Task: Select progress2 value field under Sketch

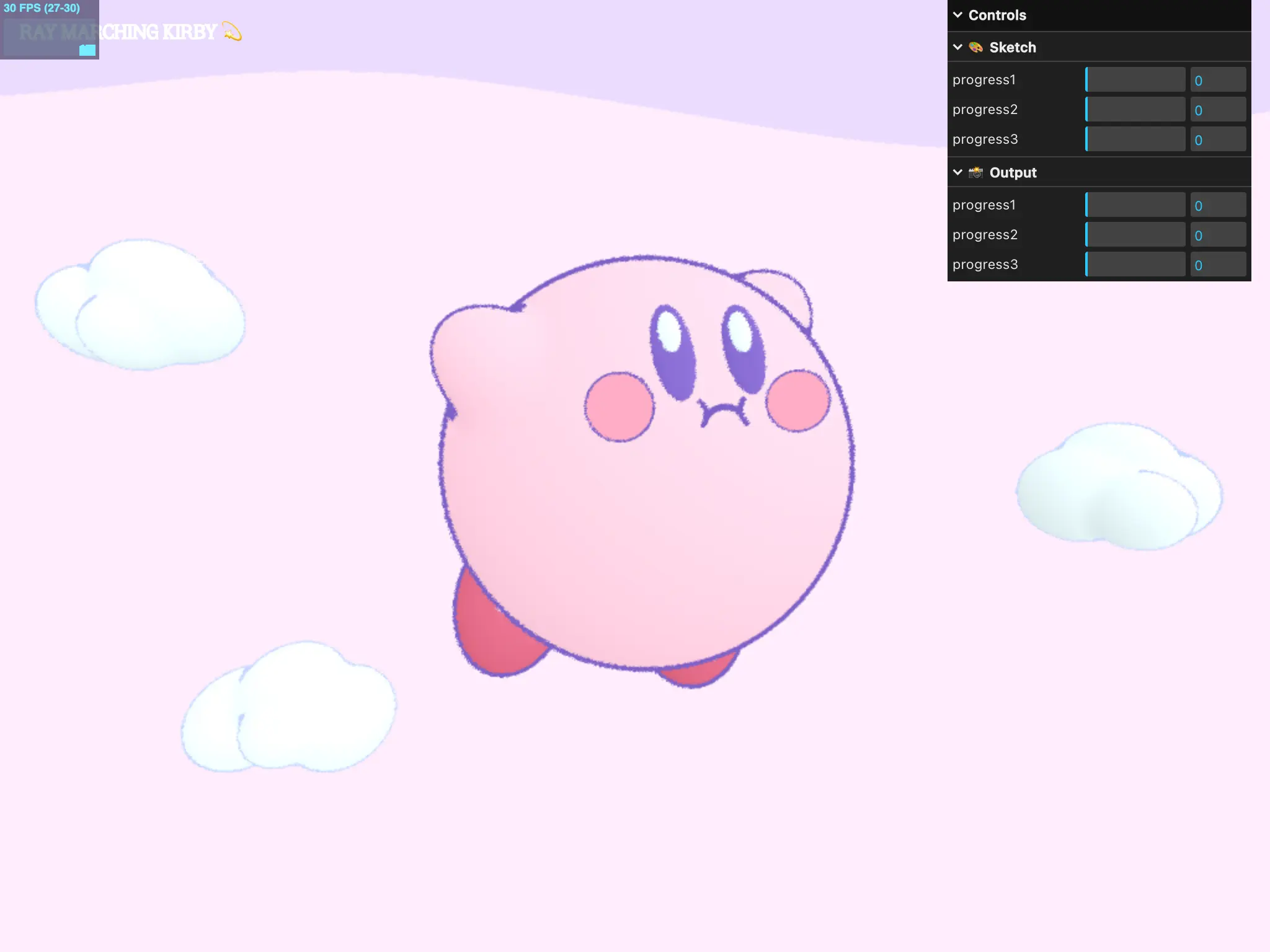Action: [x=1217, y=109]
